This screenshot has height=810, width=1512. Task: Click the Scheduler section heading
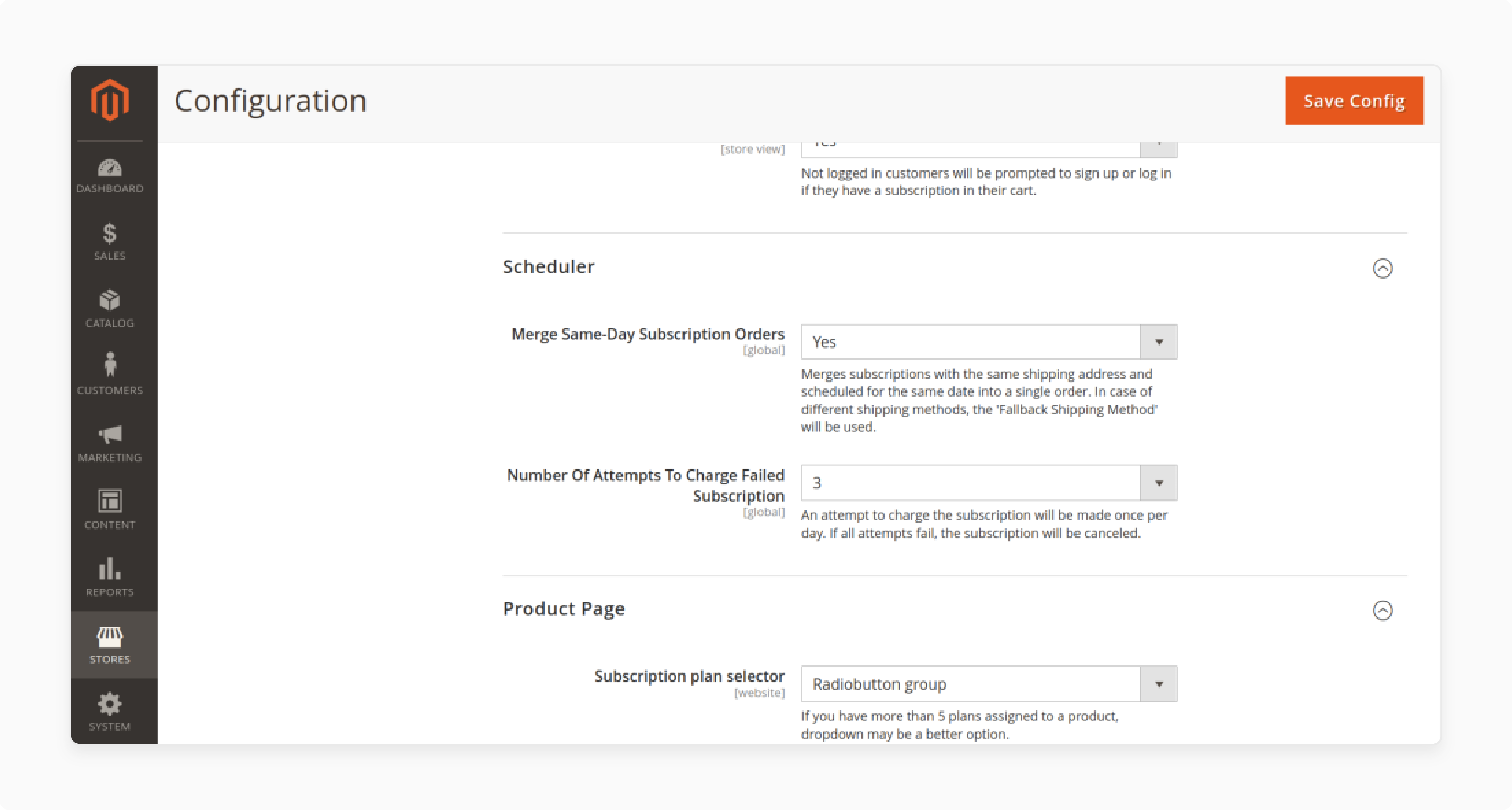548,267
